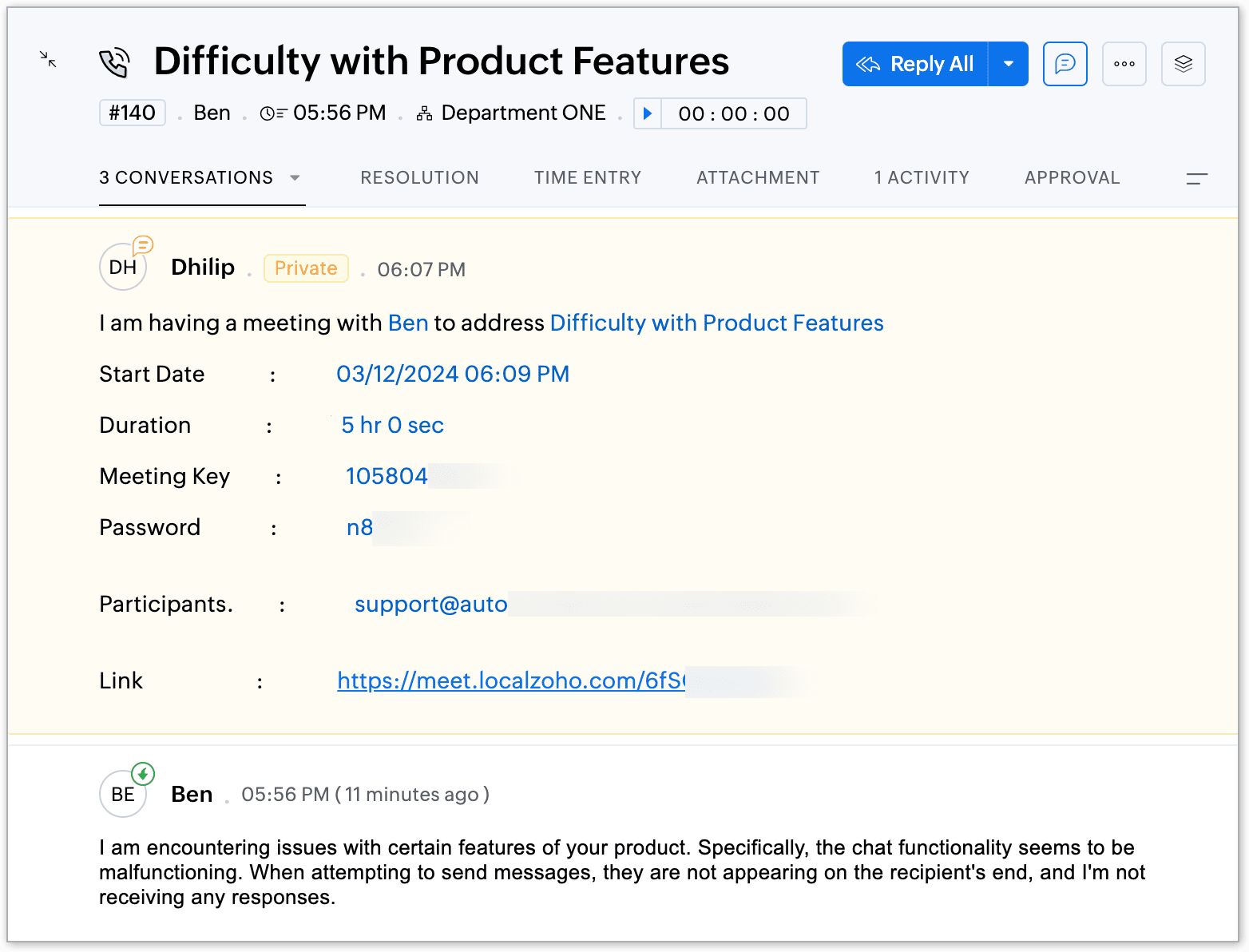Click the department hierarchy icon
This screenshot has height=952, width=1249.
[424, 113]
